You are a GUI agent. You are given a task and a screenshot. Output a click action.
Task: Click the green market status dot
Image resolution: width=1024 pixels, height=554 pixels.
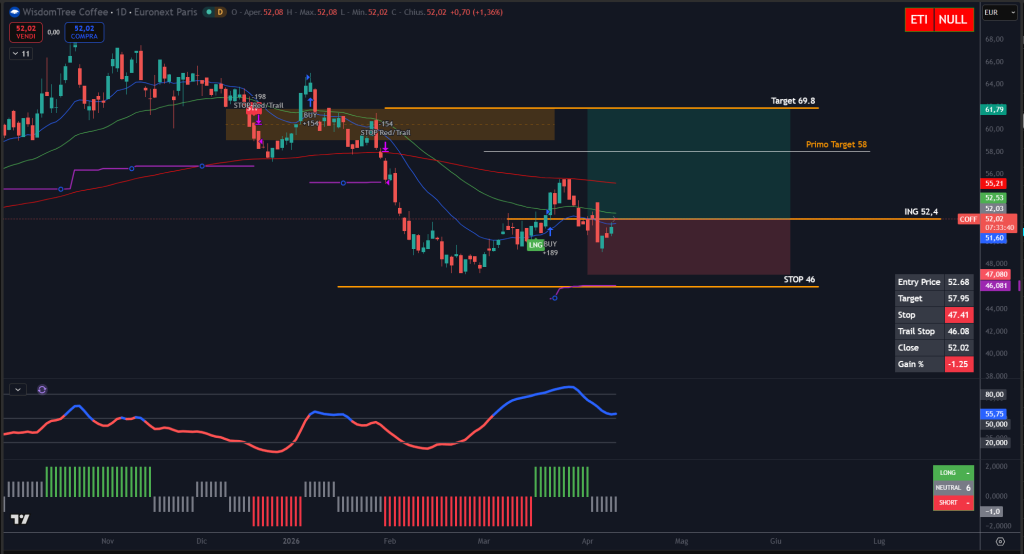pyautogui.click(x=208, y=12)
